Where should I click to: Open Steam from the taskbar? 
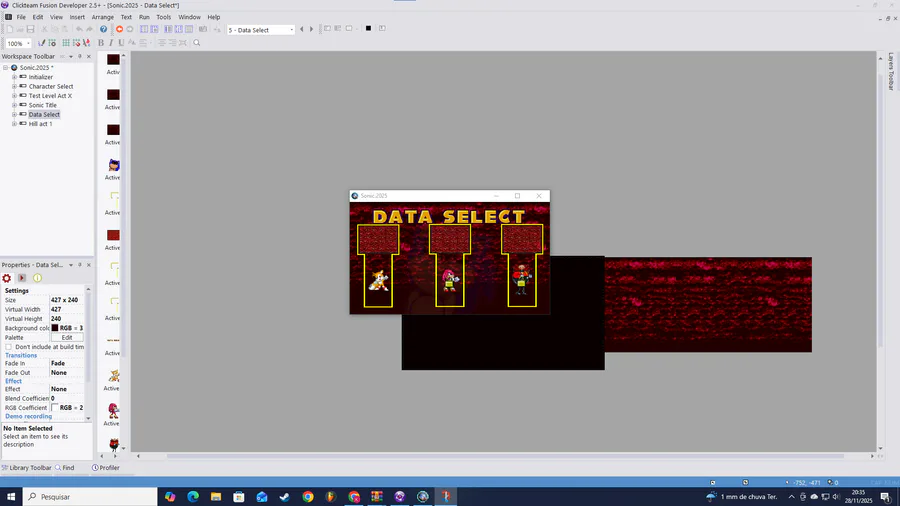point(285,497)
